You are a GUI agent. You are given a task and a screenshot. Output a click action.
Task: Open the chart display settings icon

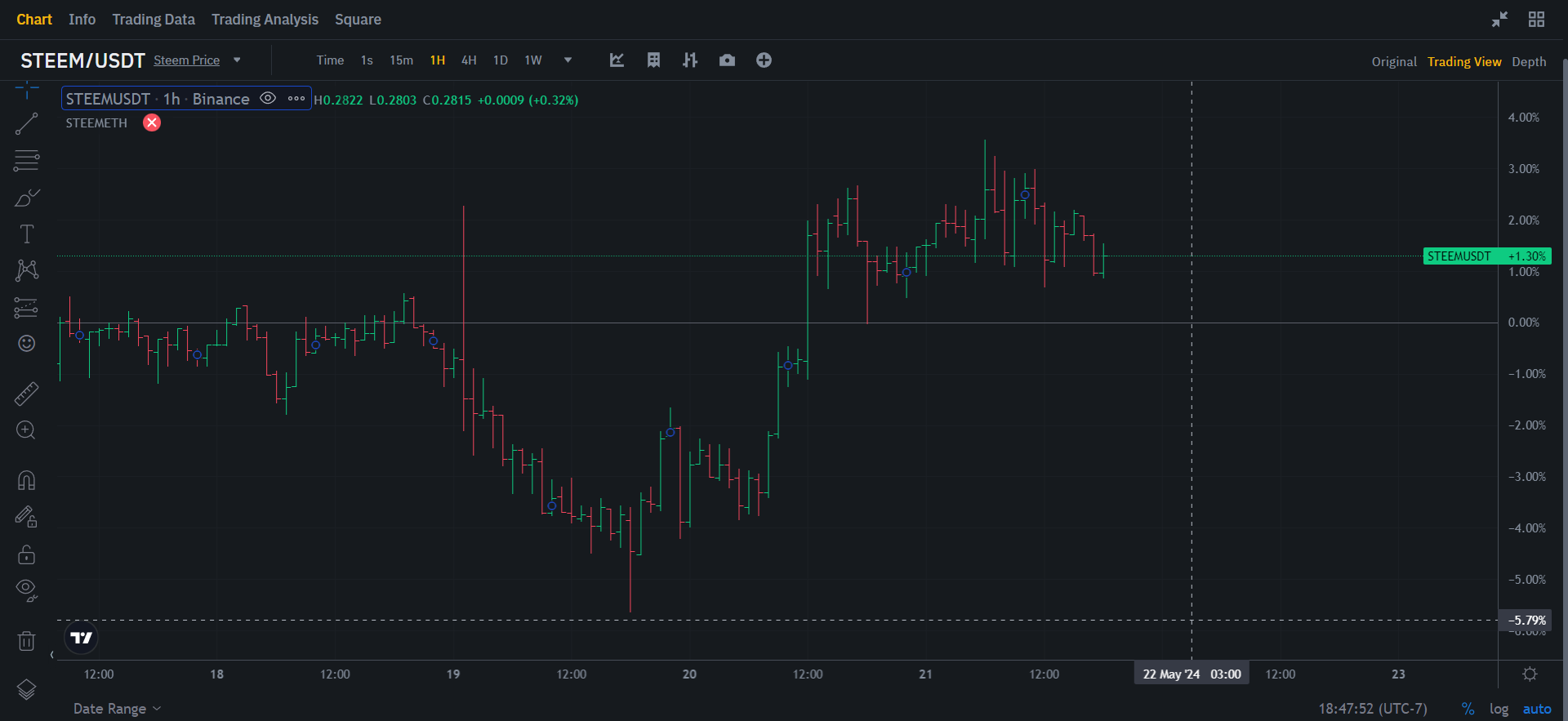653,60
